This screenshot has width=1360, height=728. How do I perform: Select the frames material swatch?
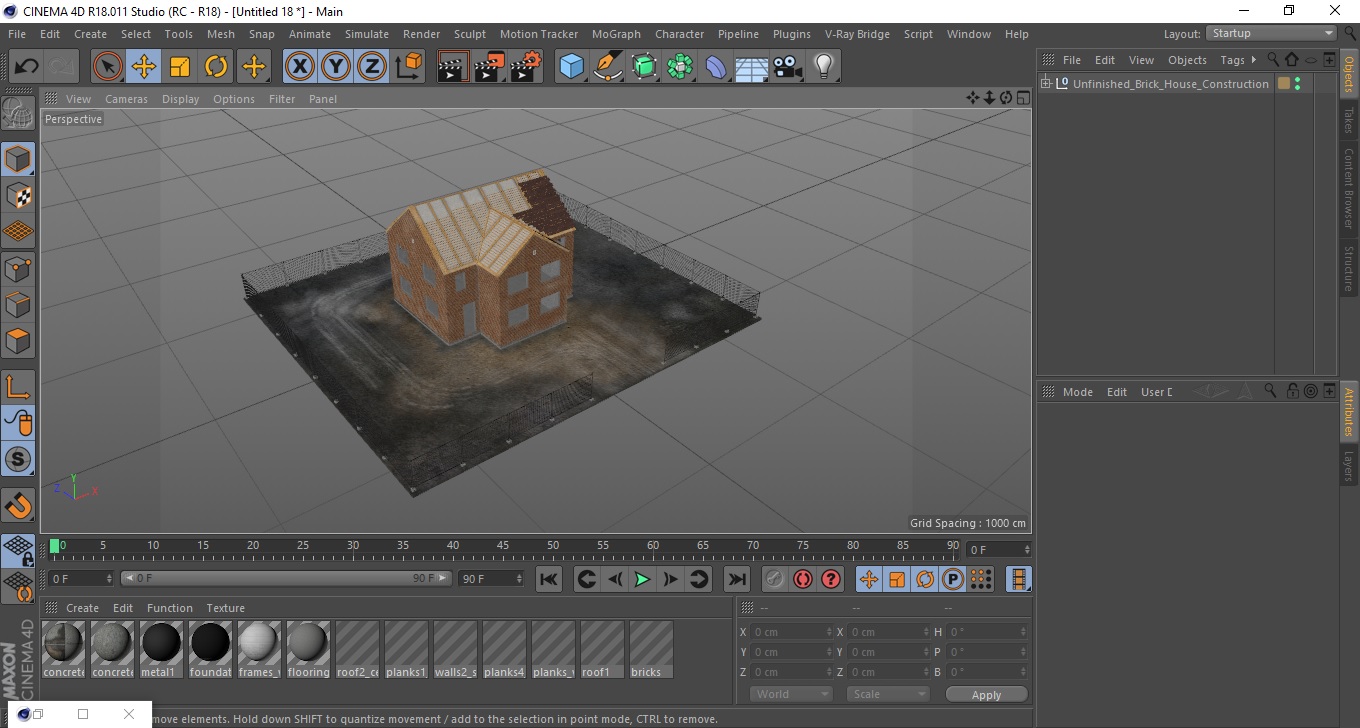[259, 649]
